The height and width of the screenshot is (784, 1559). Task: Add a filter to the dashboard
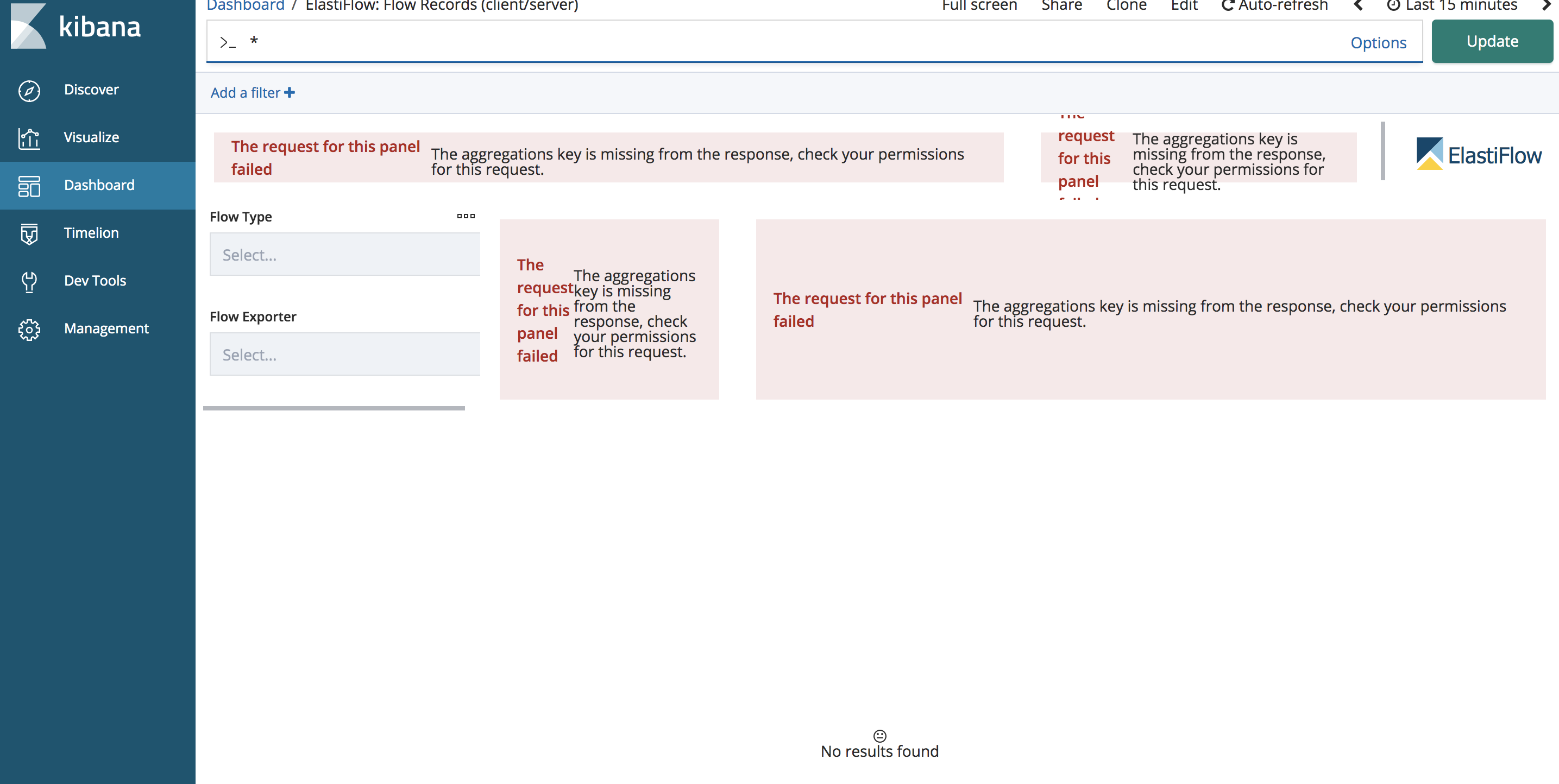(251, 92)
